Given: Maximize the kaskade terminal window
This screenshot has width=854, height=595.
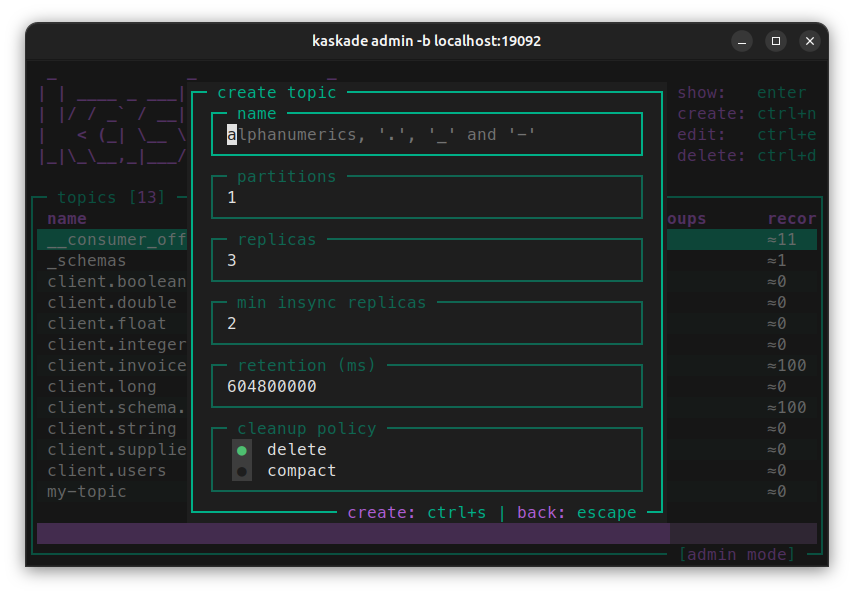Looking at the screenshot, I should pos(776,41).
